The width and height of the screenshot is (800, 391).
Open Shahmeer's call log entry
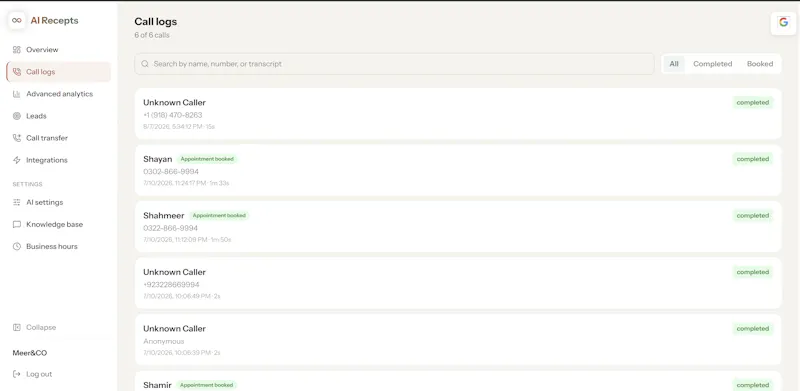(x=458, y=227)
